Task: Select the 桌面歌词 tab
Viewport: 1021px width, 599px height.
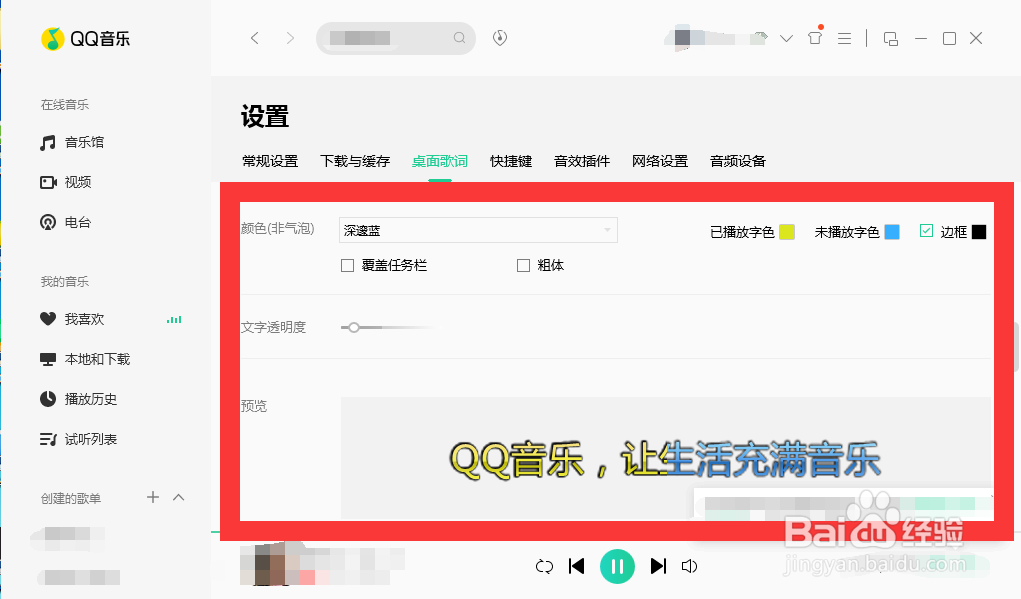Action: pos(440,161)
